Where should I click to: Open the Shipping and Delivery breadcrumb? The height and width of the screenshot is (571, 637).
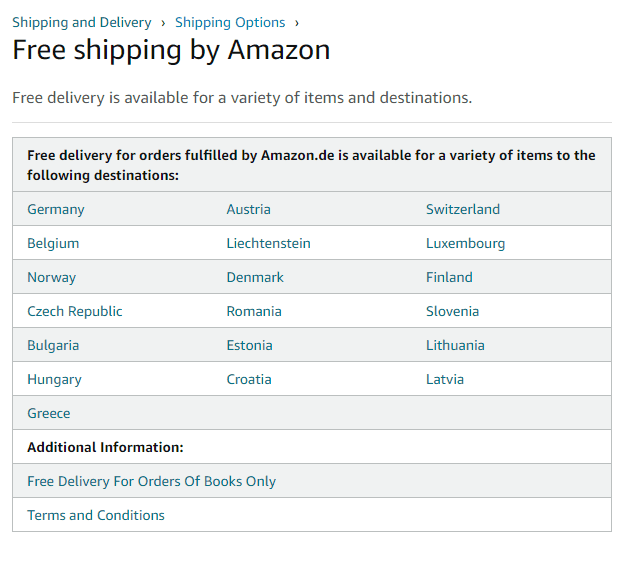(82, 22)
